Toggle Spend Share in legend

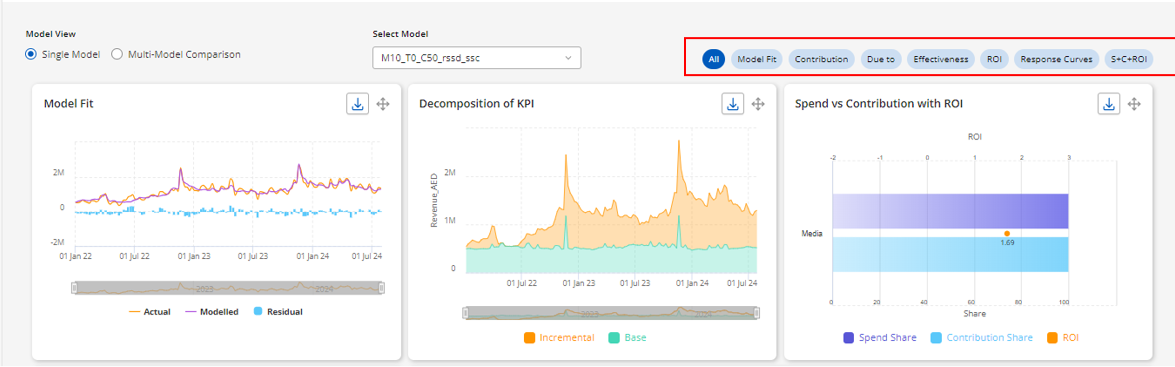880,338
